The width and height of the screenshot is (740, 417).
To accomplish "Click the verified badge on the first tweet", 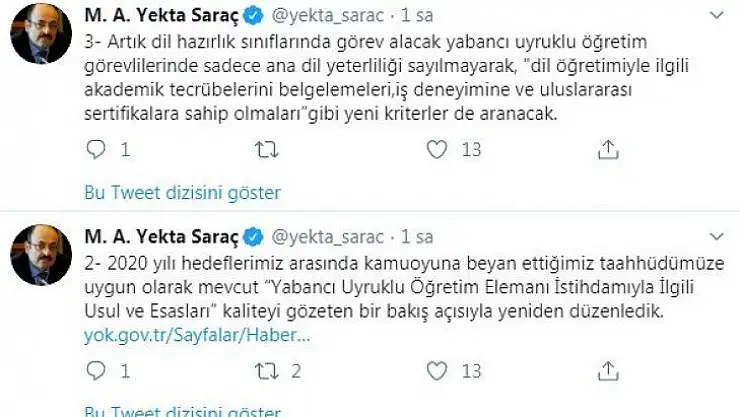I will coord(255,17).
